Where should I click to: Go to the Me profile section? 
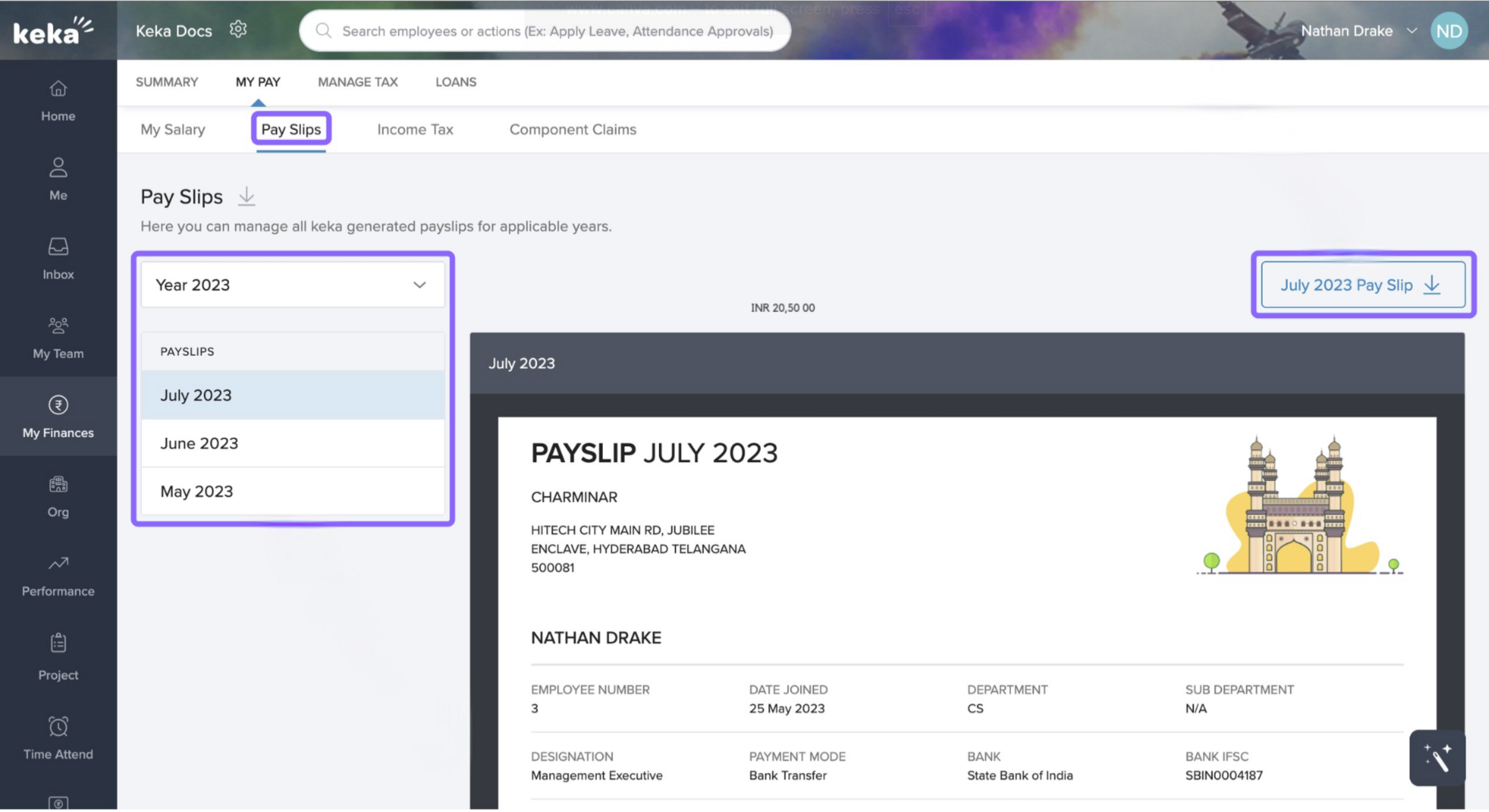58,179
